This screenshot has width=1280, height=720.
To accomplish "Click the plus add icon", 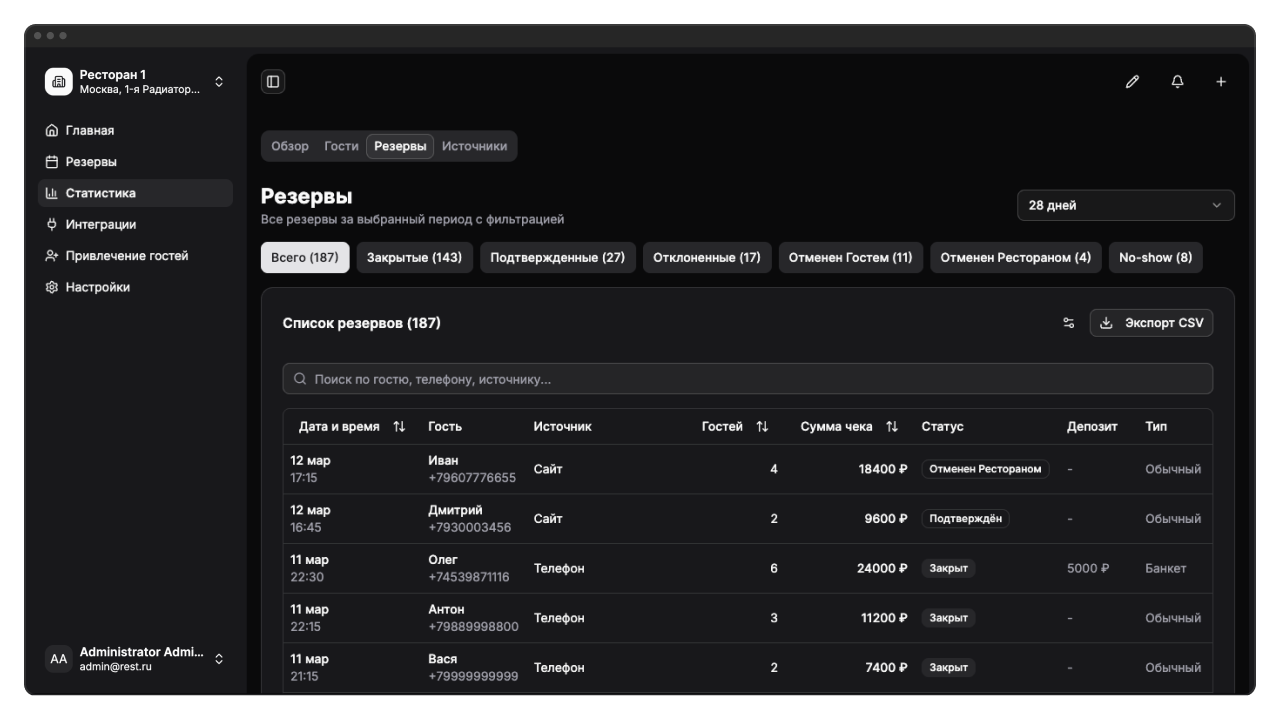I will pyautogui.click(x=1221, y=82).
